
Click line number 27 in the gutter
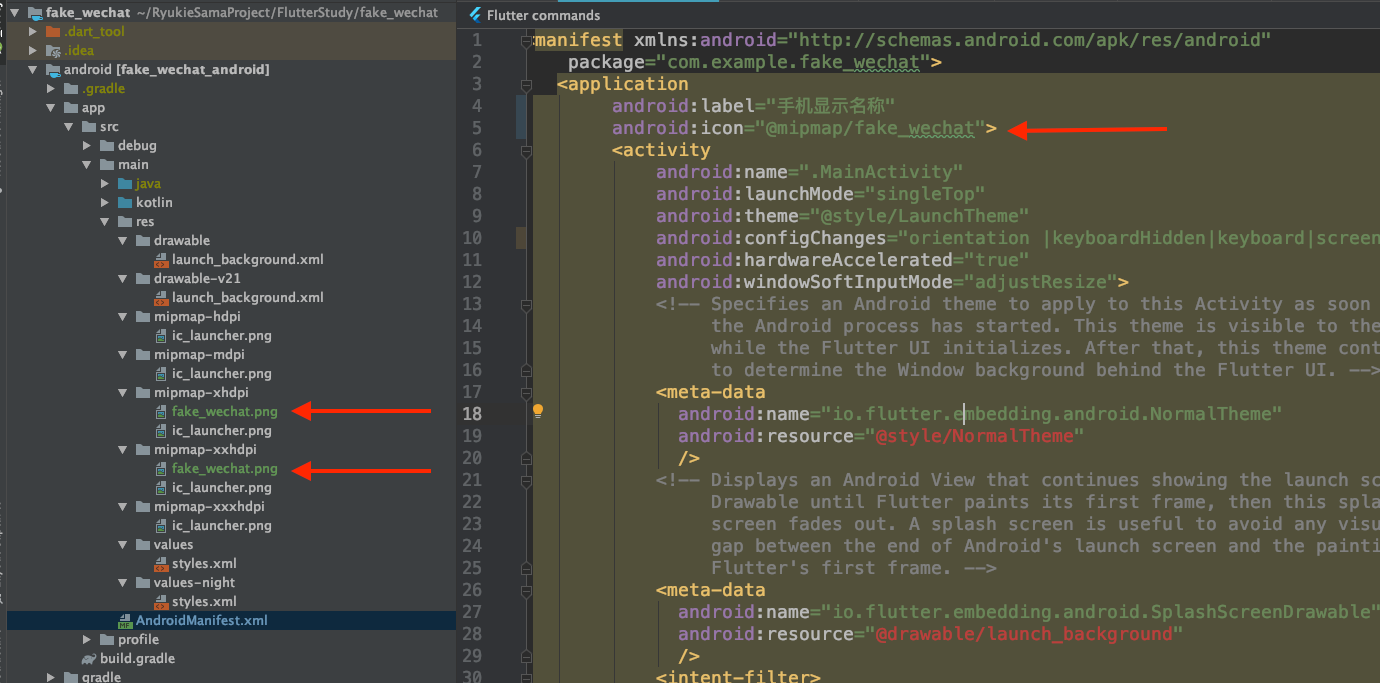pyautogui.click(x=472, y=612)
